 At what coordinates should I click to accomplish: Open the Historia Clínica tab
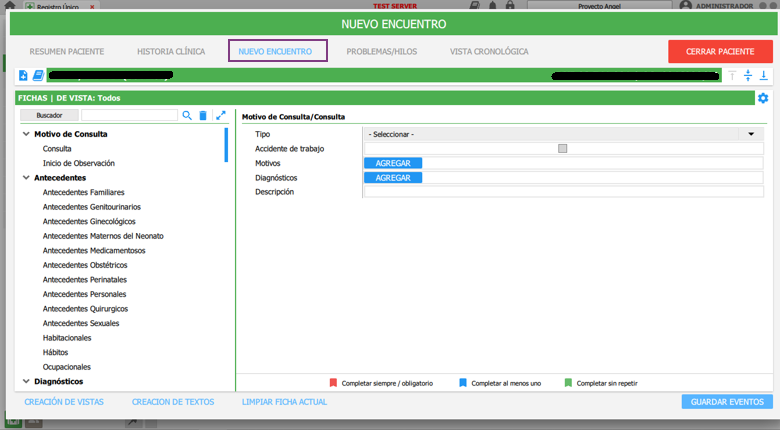(171, 51)
